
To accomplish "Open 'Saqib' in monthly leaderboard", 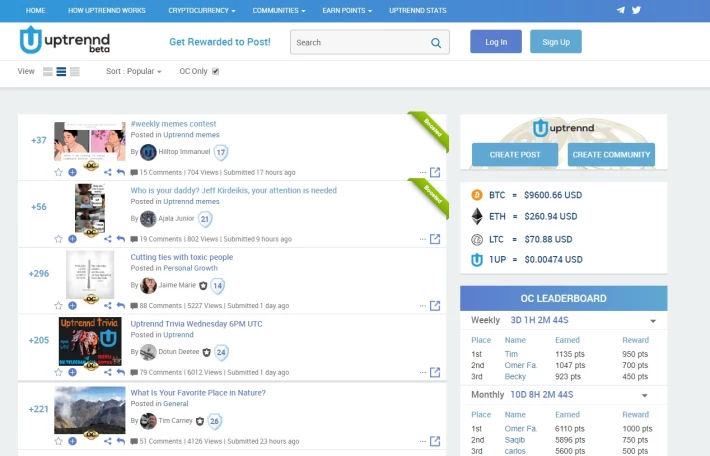I will pos(514,440).
